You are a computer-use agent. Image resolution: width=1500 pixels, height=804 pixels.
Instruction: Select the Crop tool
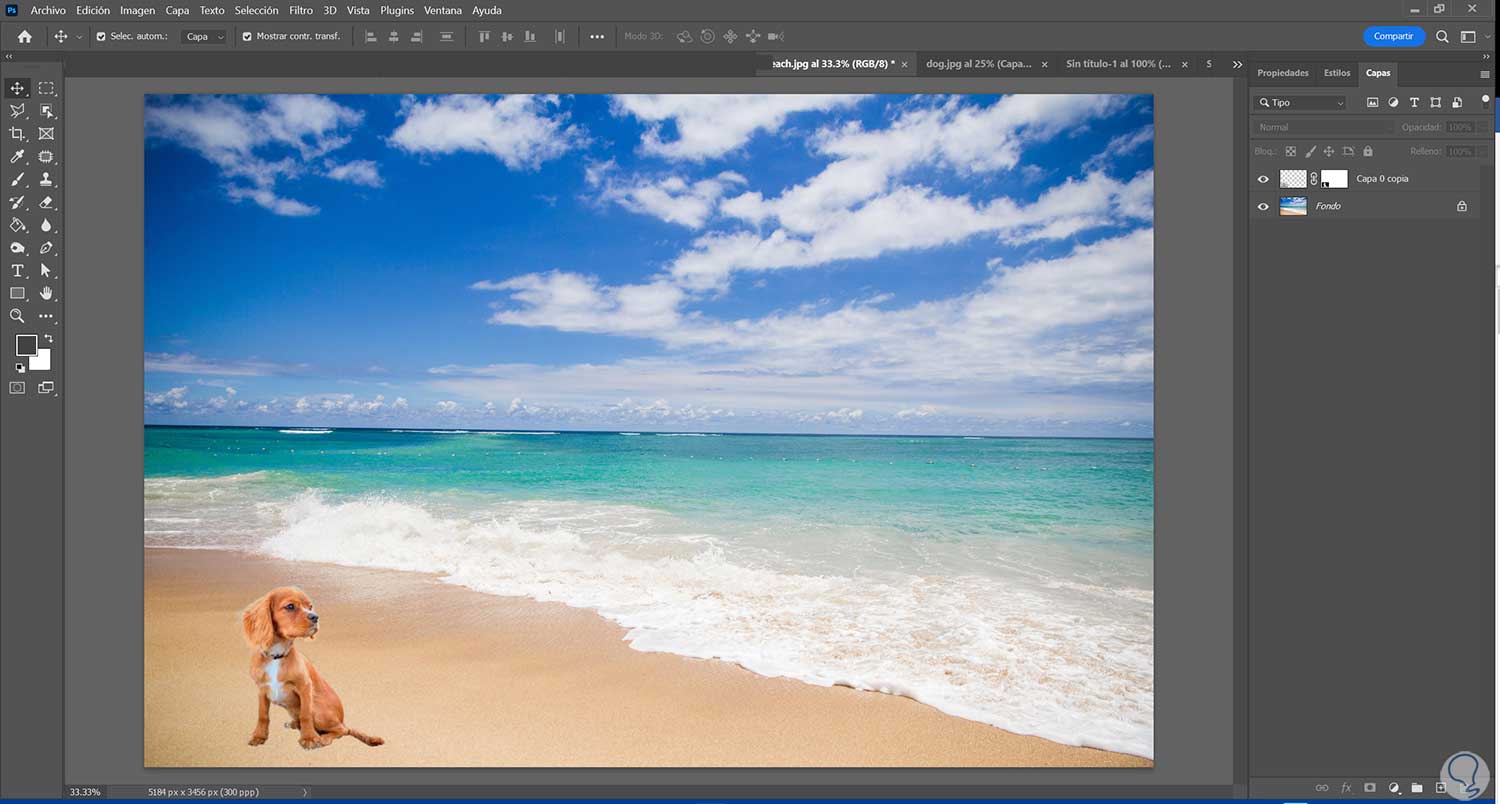pos(17,134)
